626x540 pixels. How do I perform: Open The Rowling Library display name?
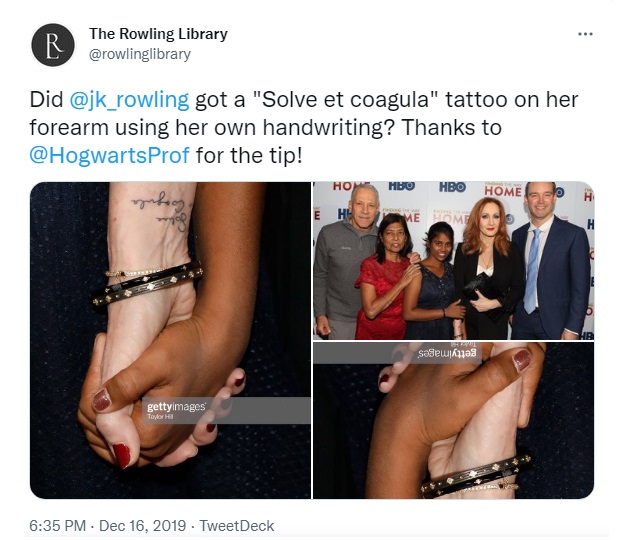(158, 34)
